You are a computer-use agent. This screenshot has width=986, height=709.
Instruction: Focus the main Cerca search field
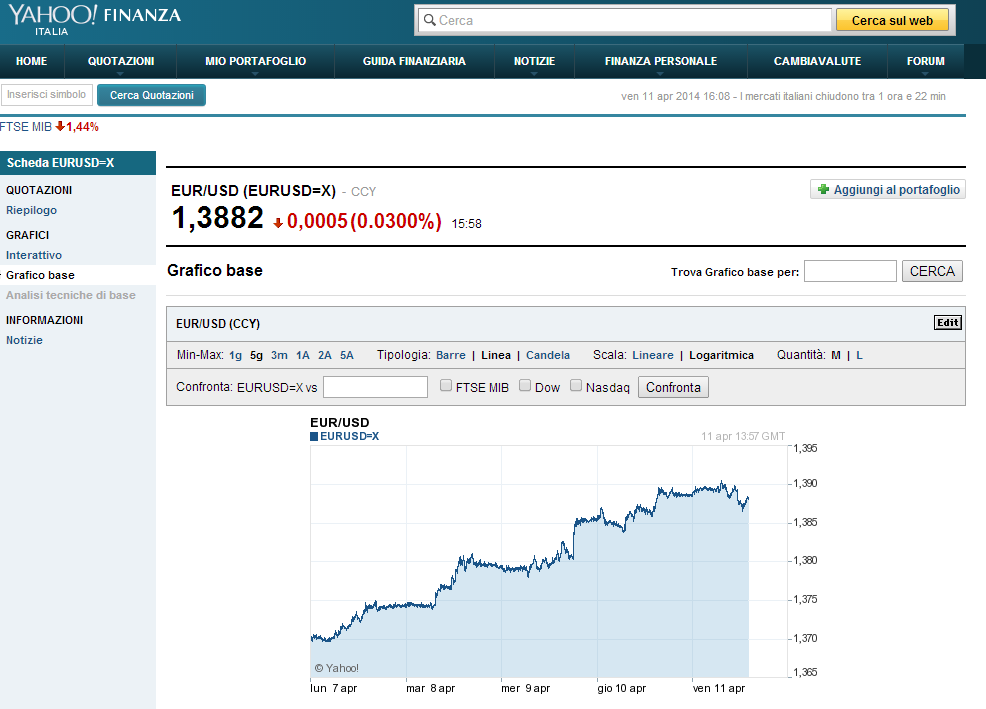click(x=625, y=20)
